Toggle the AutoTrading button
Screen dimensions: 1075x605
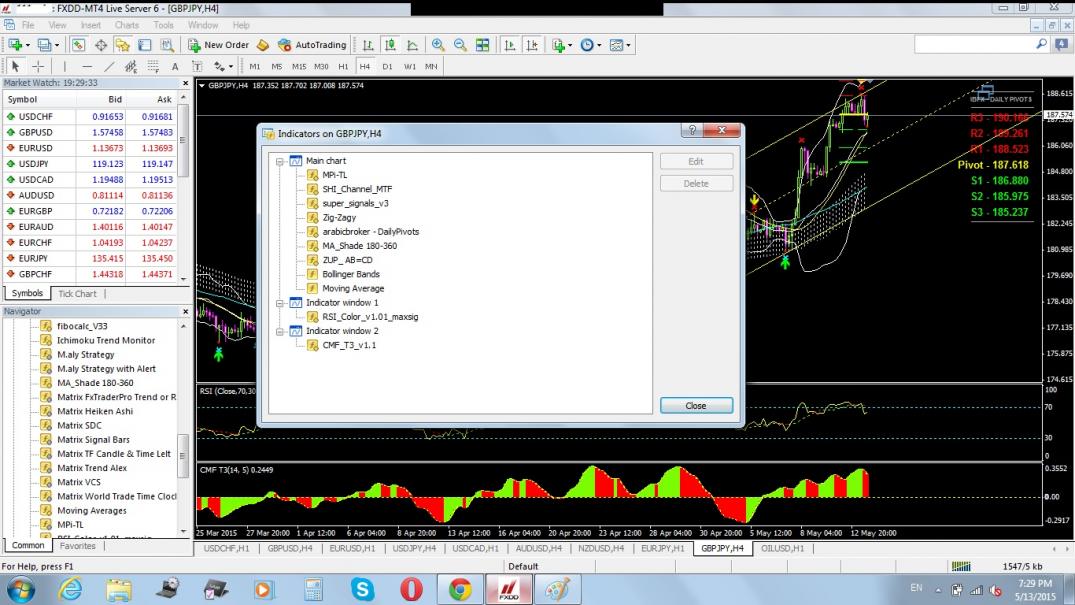click(x=312, y=45)
